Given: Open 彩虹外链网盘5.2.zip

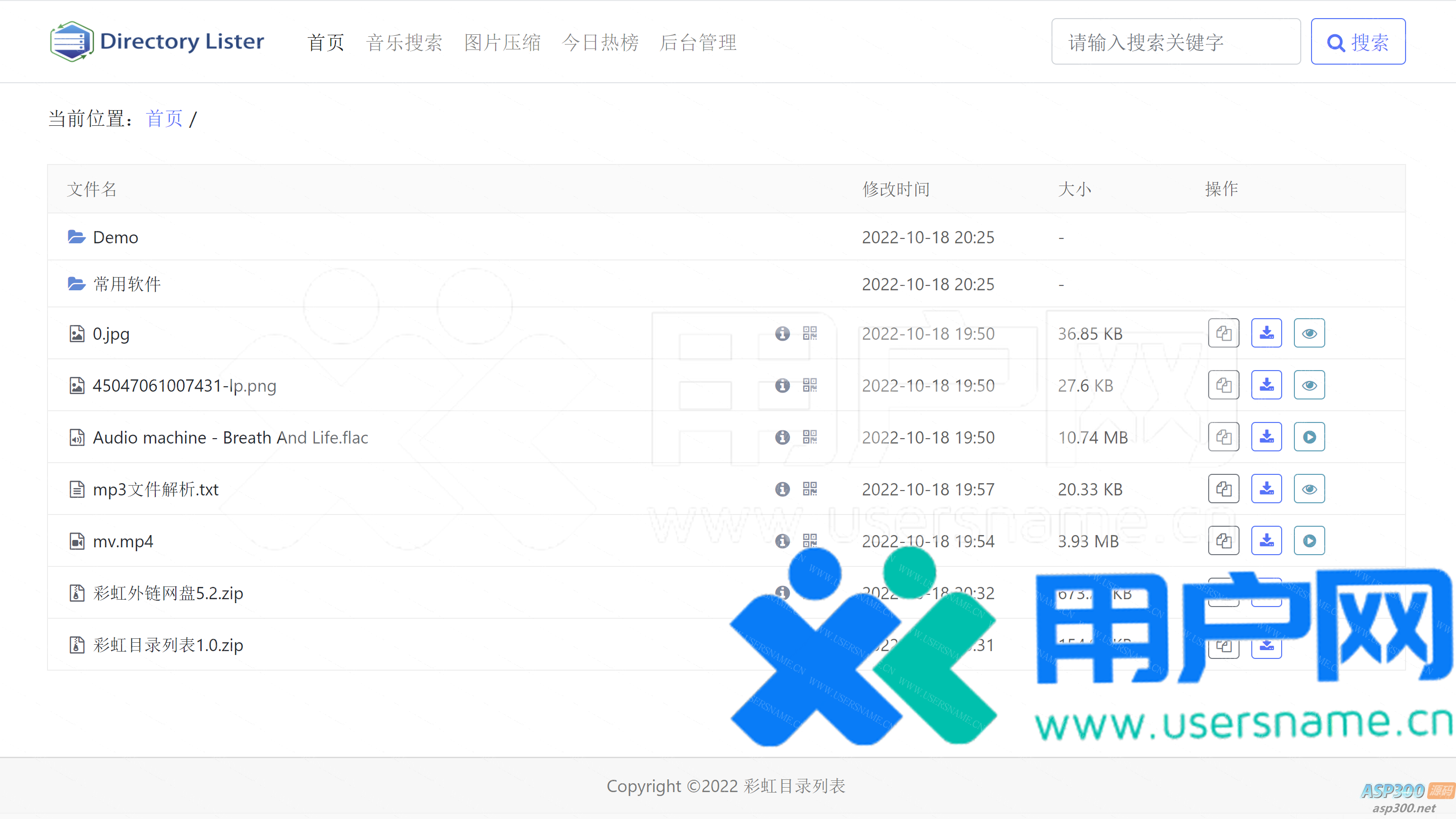Looking at the screenshot, I should coord(168,594).
